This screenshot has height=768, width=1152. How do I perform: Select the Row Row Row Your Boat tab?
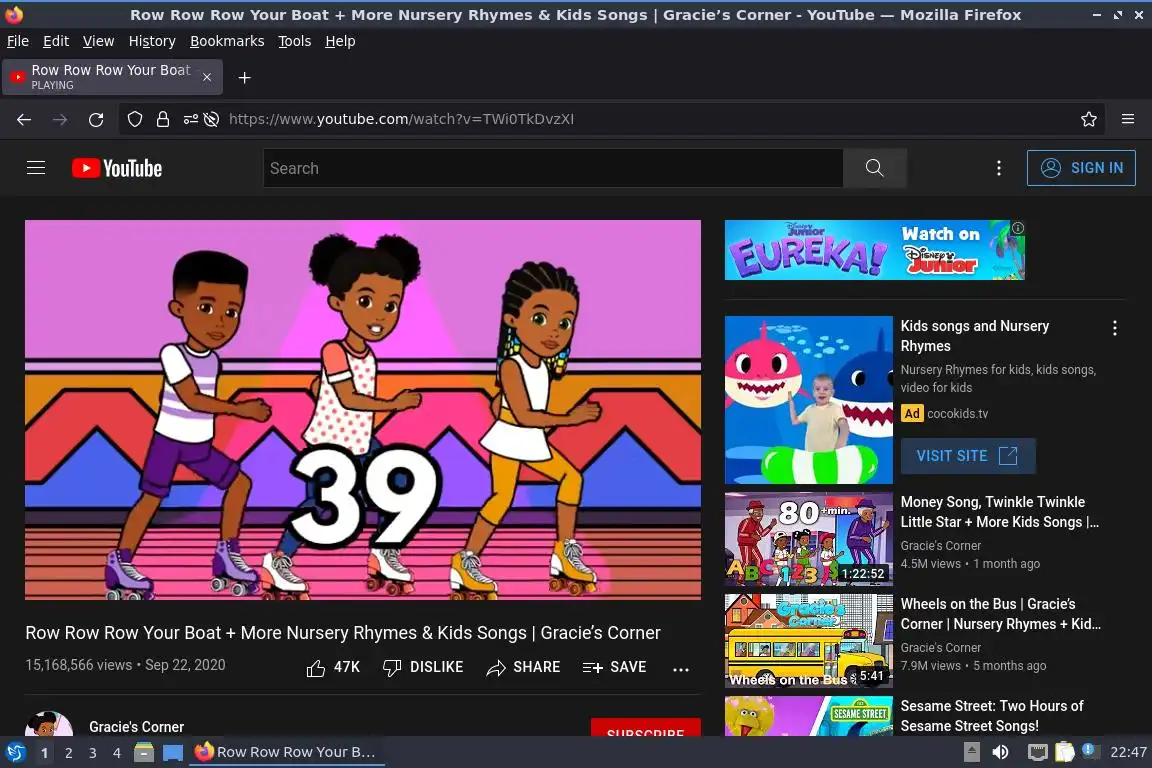(112, 77)
